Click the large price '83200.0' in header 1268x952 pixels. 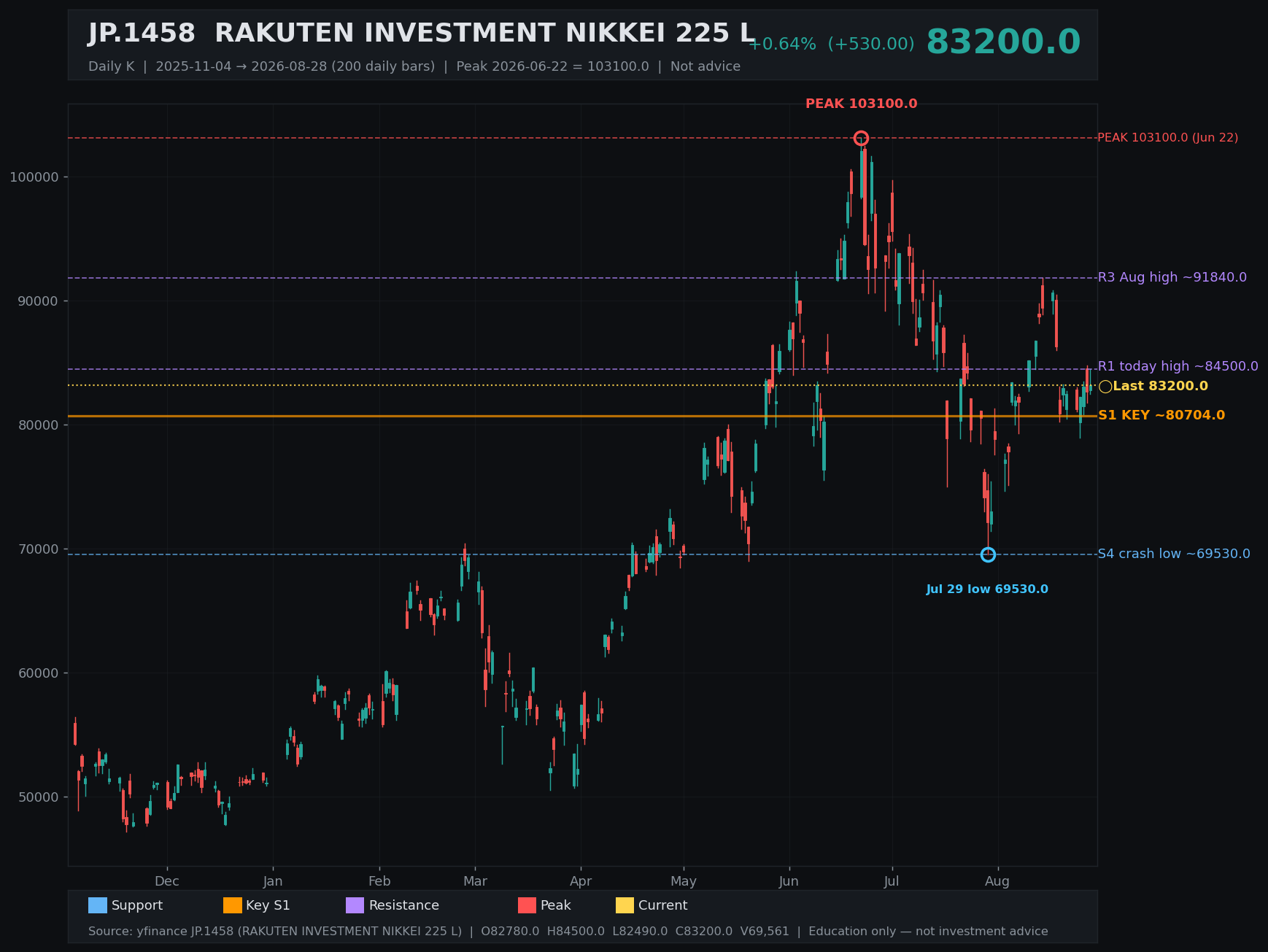[1003, 42]
